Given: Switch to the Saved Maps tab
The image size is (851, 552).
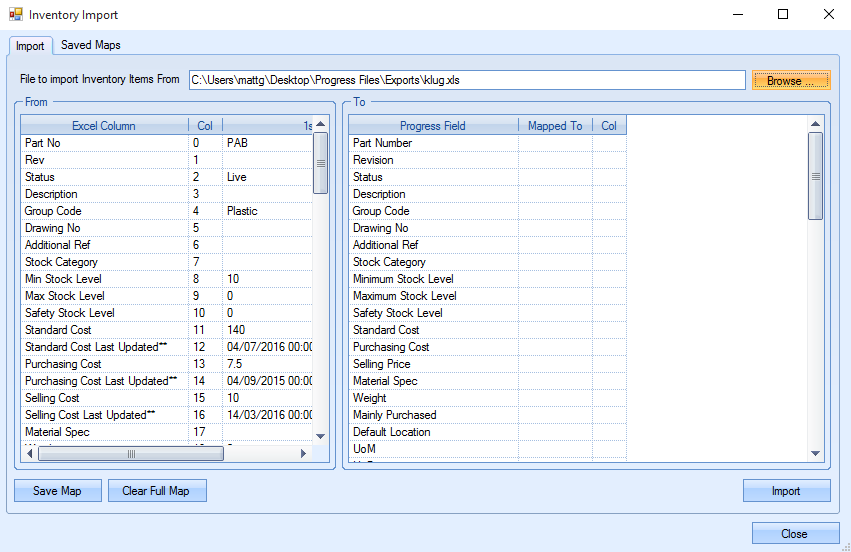Looking at the screenshot, I should (x=90, y=45).
